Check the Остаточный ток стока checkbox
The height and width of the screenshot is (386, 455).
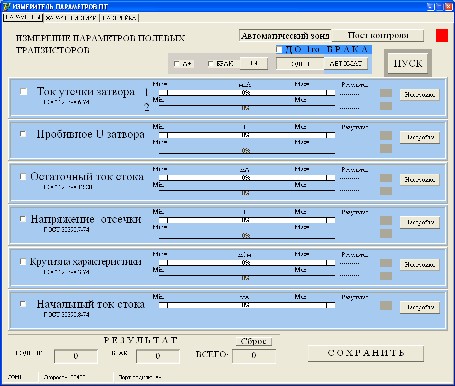23,176
